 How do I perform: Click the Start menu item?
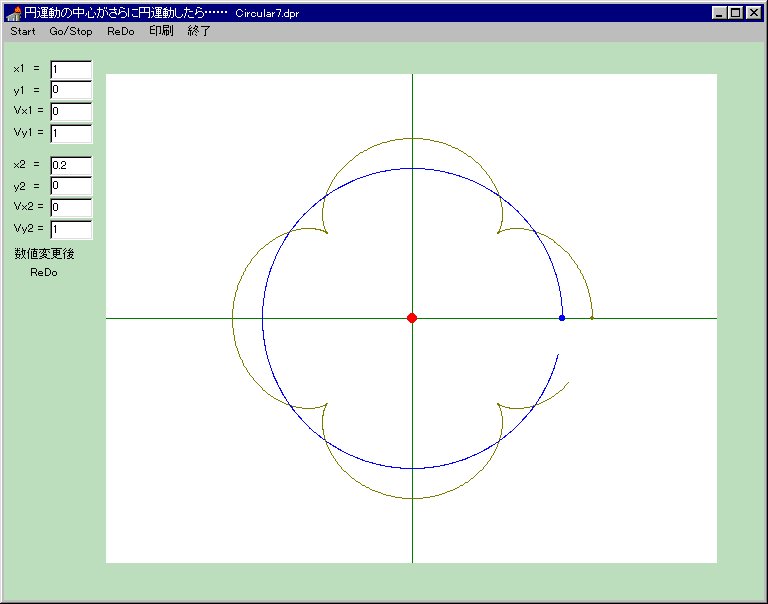(23, 31)
